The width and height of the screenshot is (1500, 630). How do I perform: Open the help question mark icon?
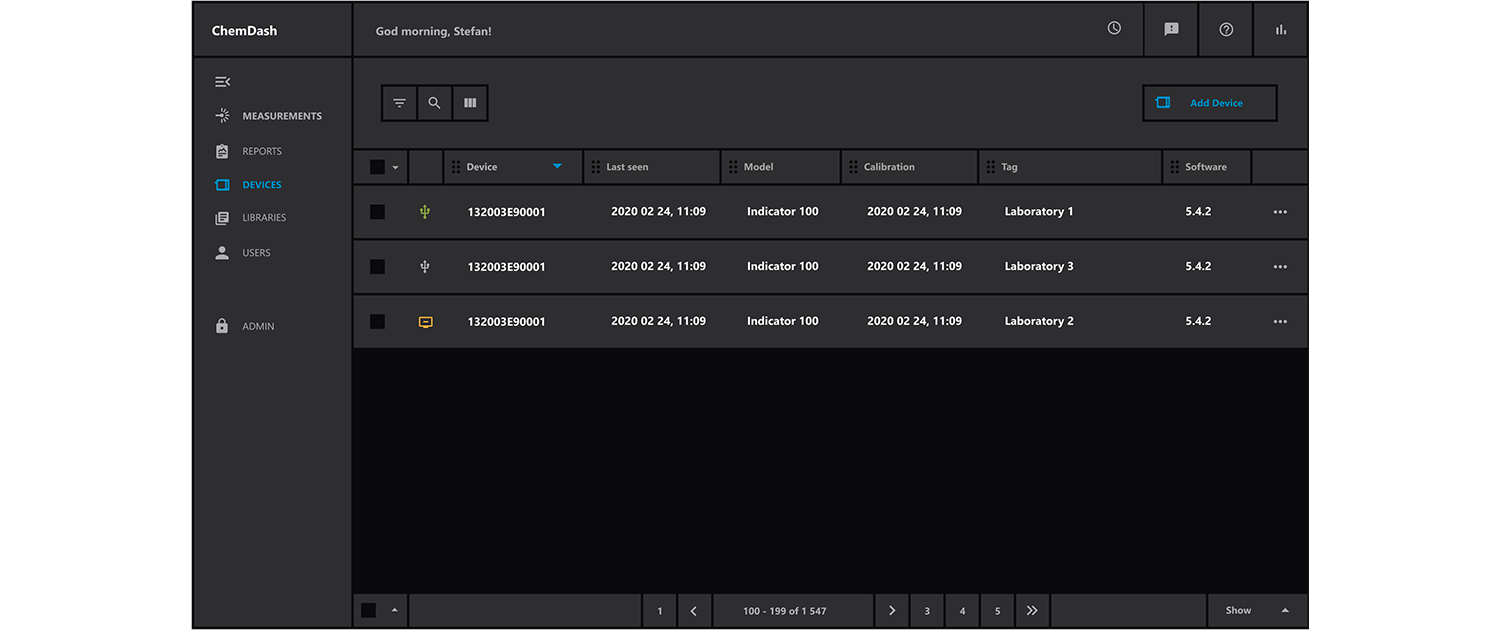[x=1226, y=30]
